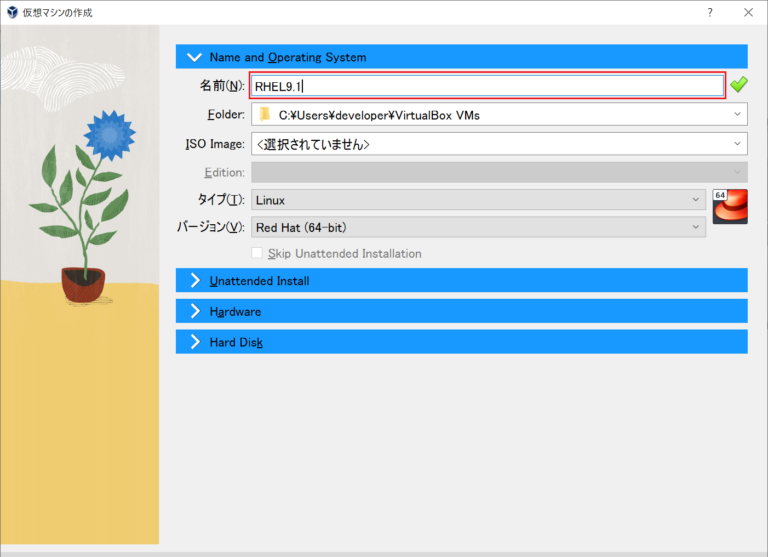Click the help question mark button
768x557 pixels.
(710, 11)
